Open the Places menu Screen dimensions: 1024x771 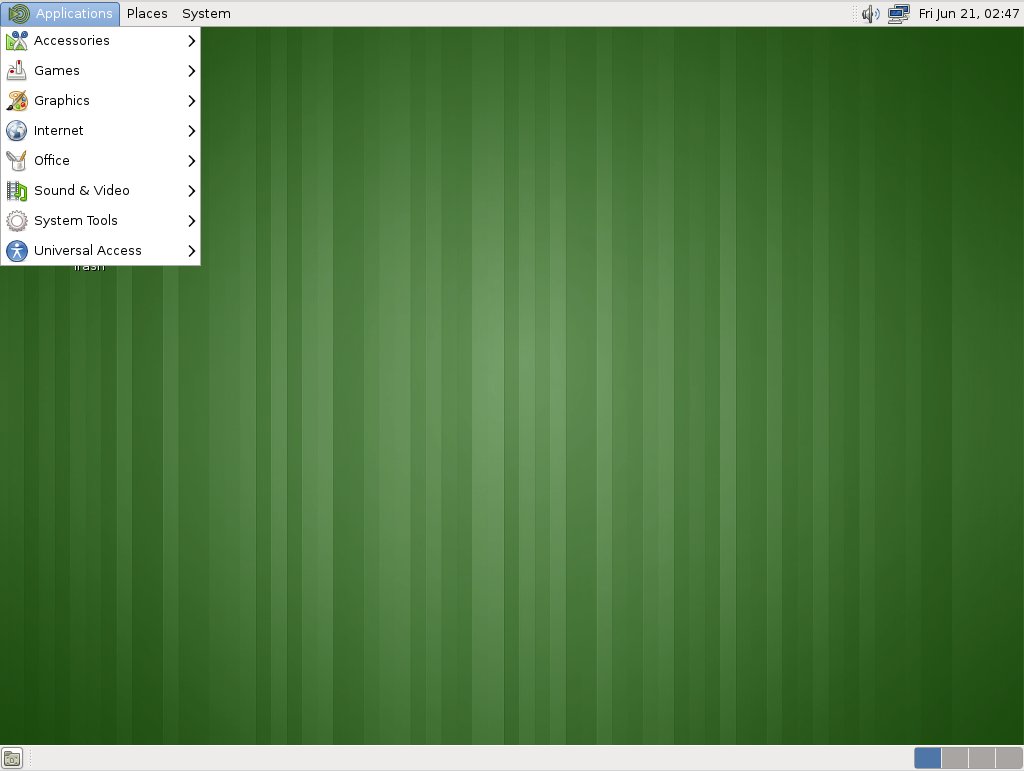[x=147, y=14]
